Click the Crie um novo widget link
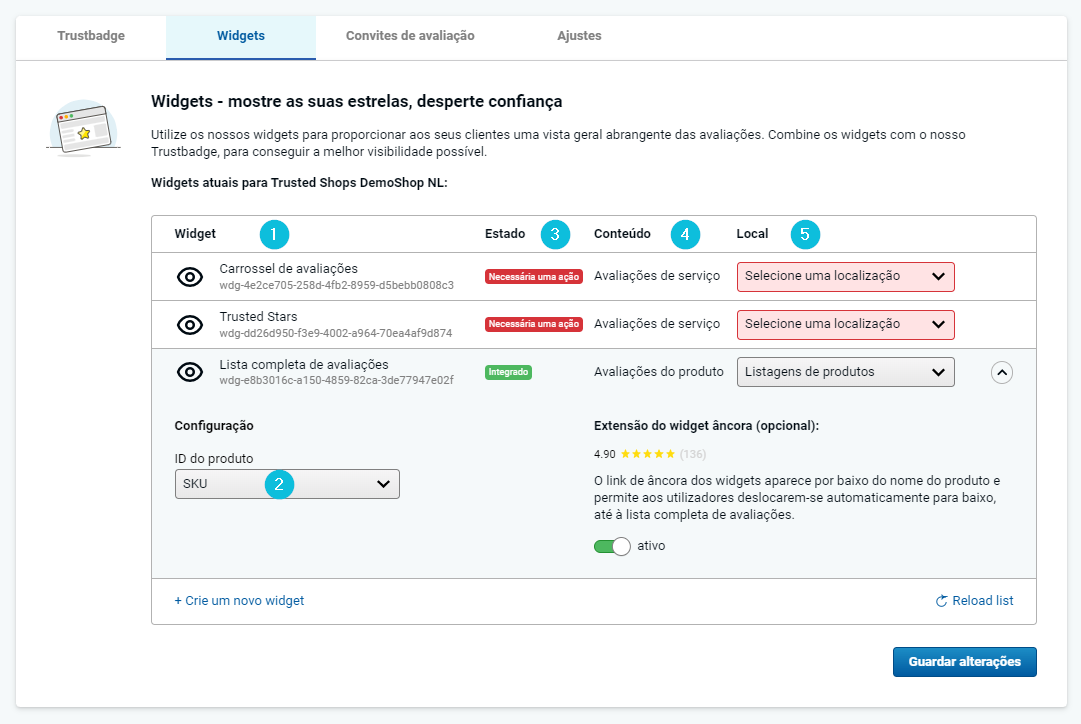Viewport: 1081px width, 724px height. point(240,601)
